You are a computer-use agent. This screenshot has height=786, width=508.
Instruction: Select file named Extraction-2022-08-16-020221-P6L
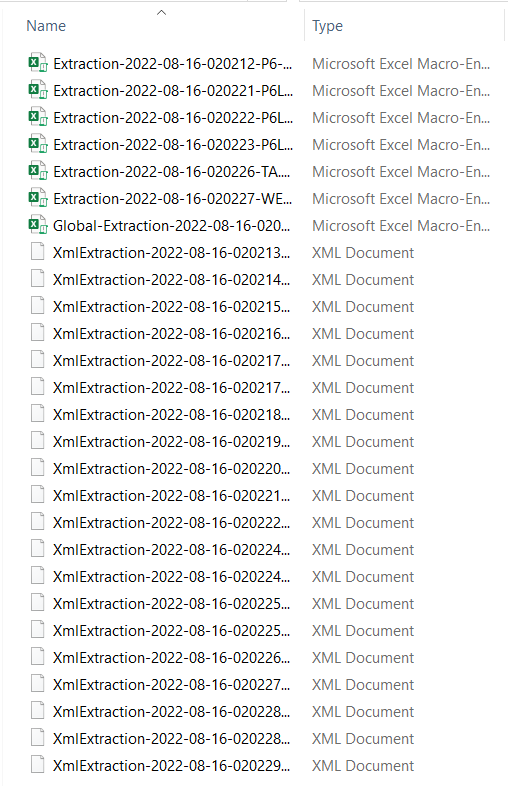coord(173,91)
